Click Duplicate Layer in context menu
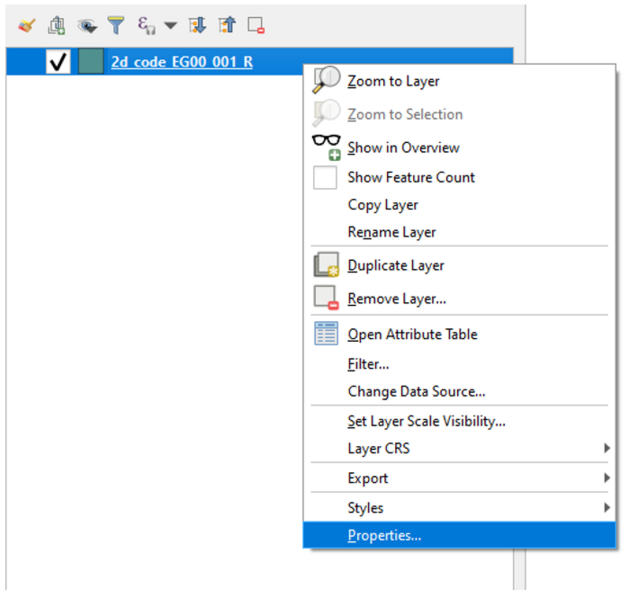This screenshot has height=599, width=629. coord(396,266)
